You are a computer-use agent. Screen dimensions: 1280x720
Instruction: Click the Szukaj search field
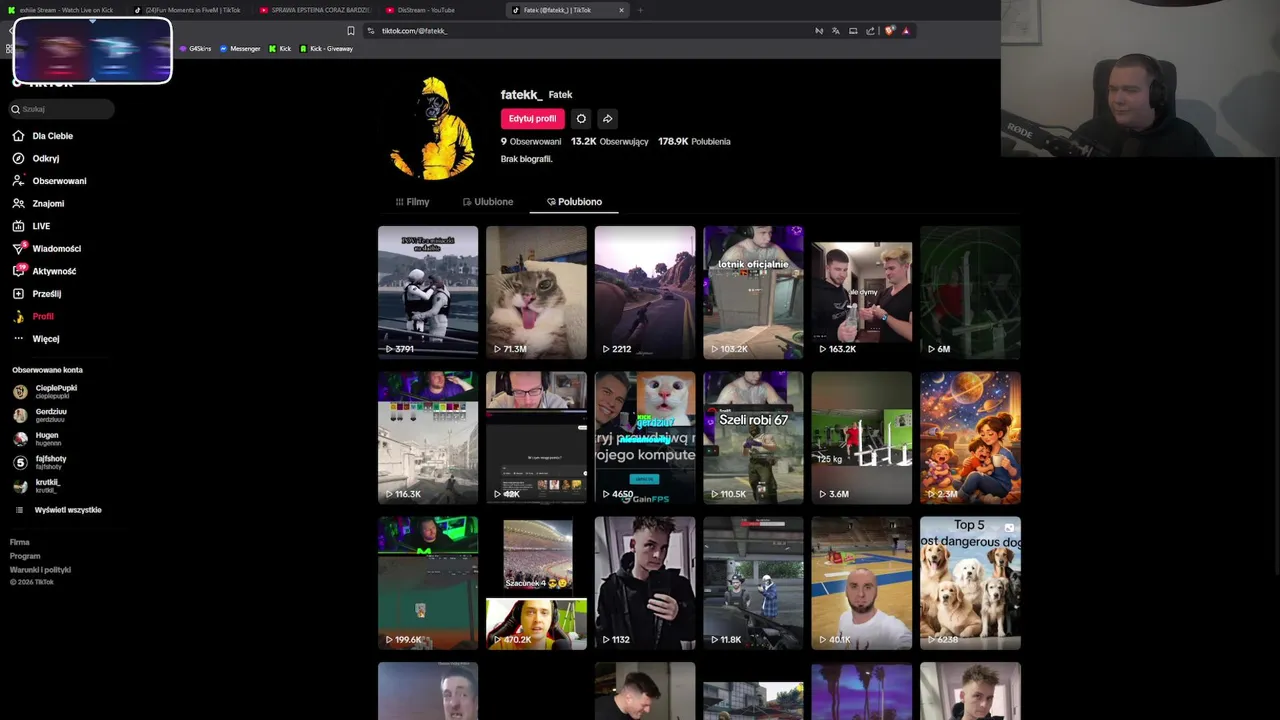point(62,109)
